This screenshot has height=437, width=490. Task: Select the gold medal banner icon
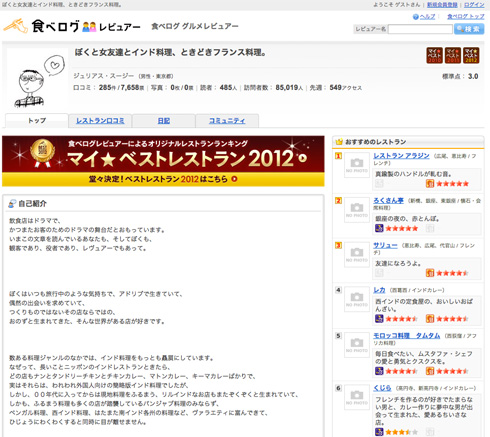42,153
